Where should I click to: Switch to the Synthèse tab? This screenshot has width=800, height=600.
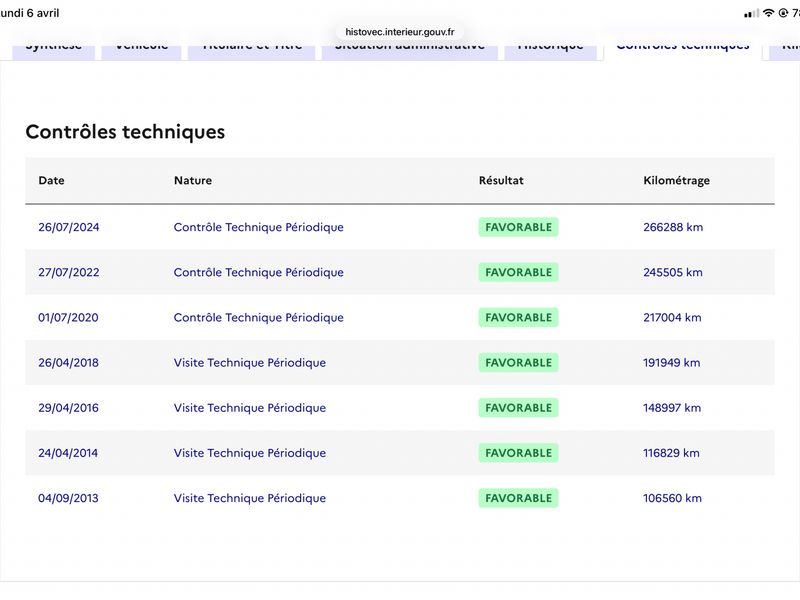coord(54,48)
